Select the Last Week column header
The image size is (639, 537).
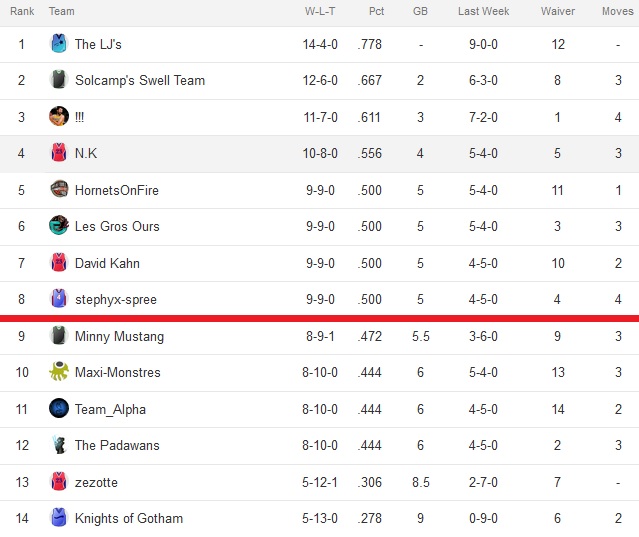[483, 11]
